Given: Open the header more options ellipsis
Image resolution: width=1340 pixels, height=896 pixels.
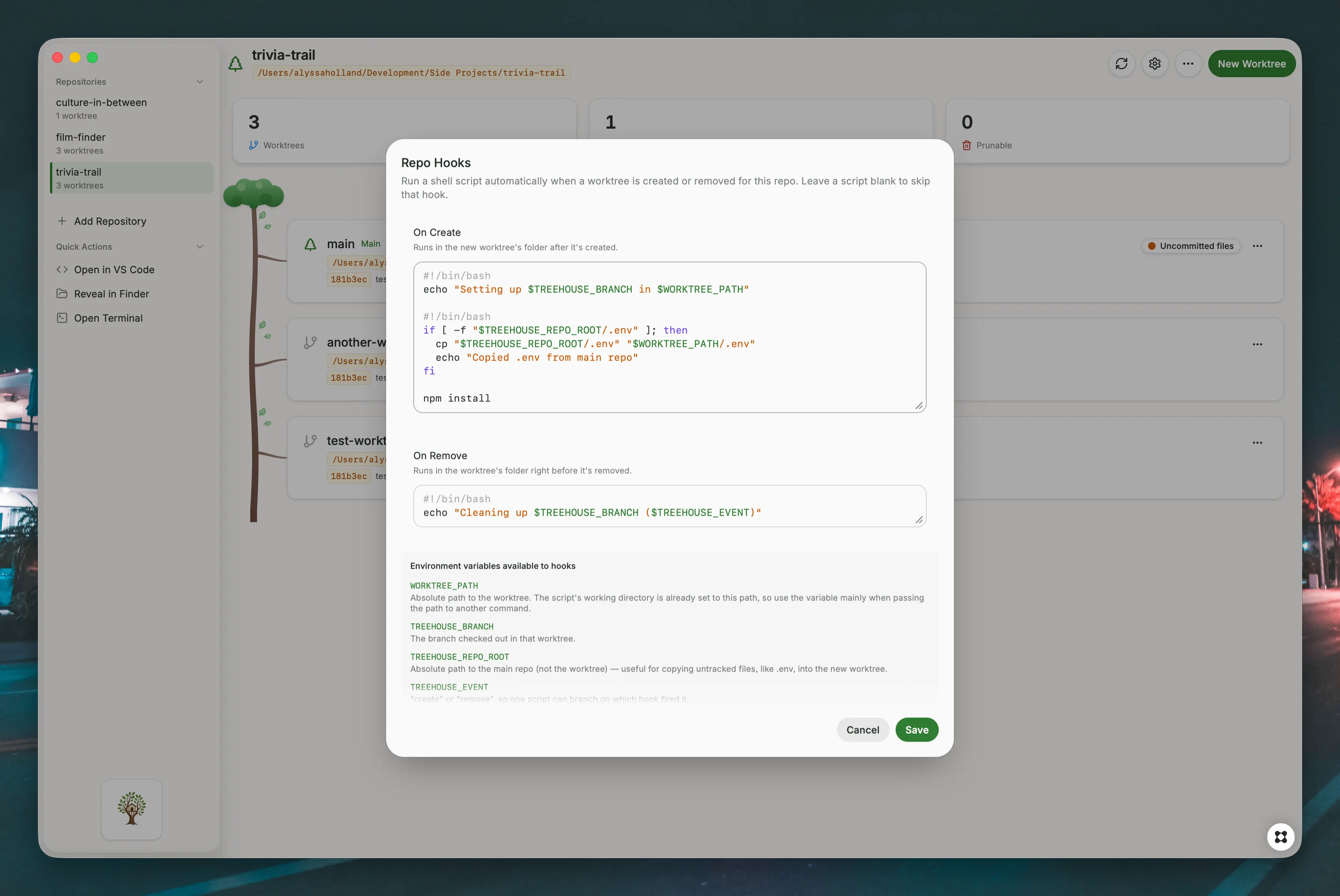Looking at the screenshot, I should click(x=1188, y=64).
